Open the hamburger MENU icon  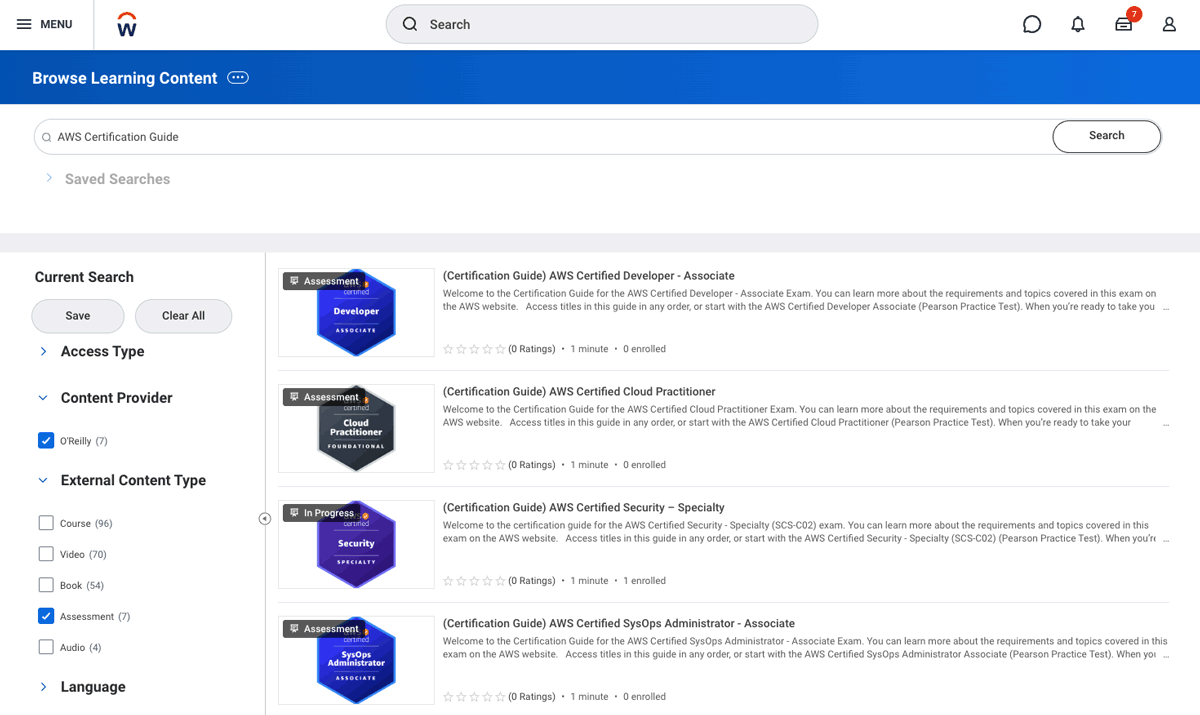click(x=24, y=24)
